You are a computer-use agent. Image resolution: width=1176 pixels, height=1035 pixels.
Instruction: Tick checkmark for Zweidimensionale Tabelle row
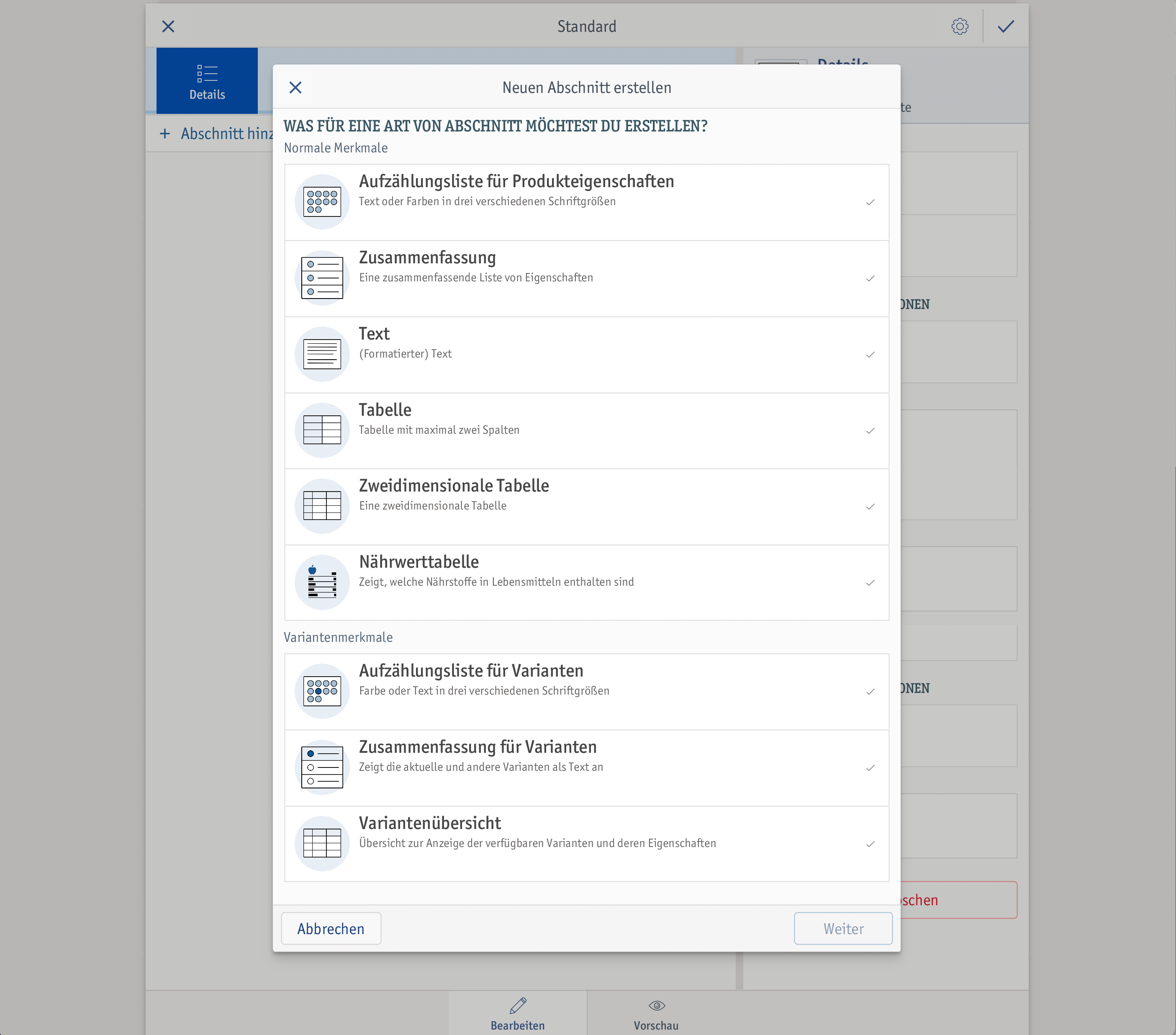[x=870, y=507]
